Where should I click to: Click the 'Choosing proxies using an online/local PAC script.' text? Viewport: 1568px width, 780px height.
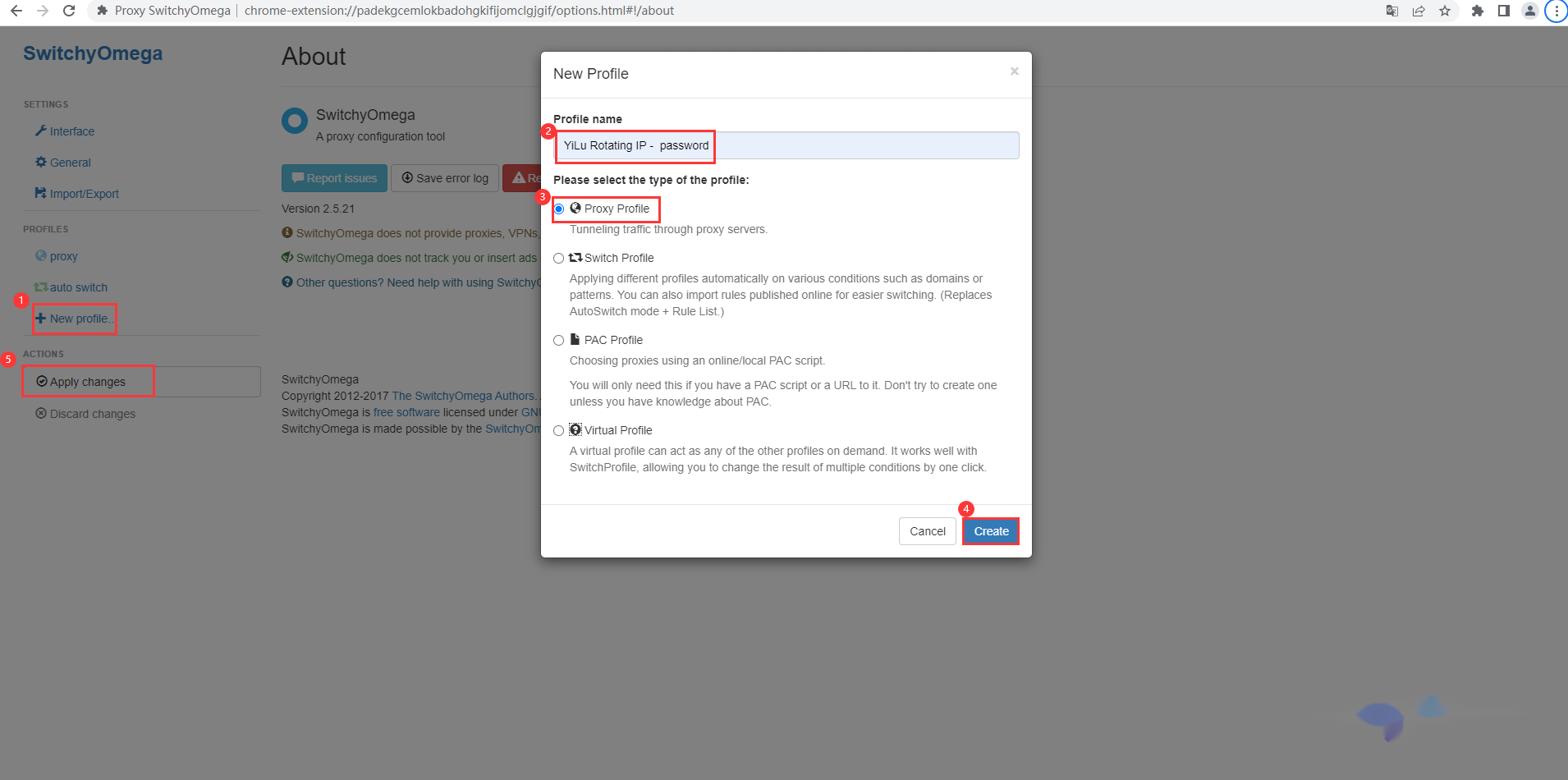point(697,360)
